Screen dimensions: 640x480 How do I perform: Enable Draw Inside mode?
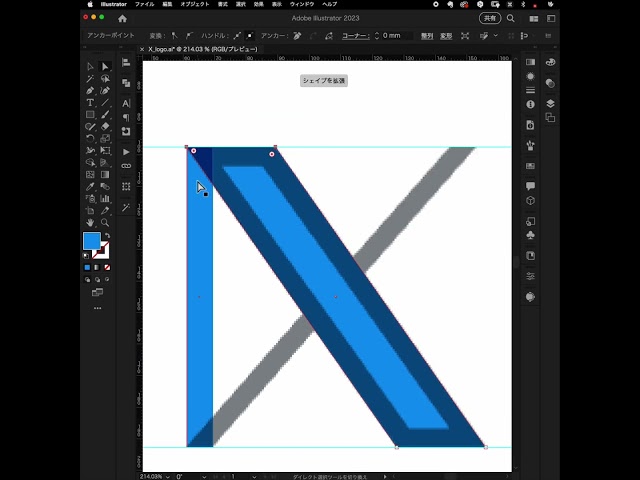[107, 280]
